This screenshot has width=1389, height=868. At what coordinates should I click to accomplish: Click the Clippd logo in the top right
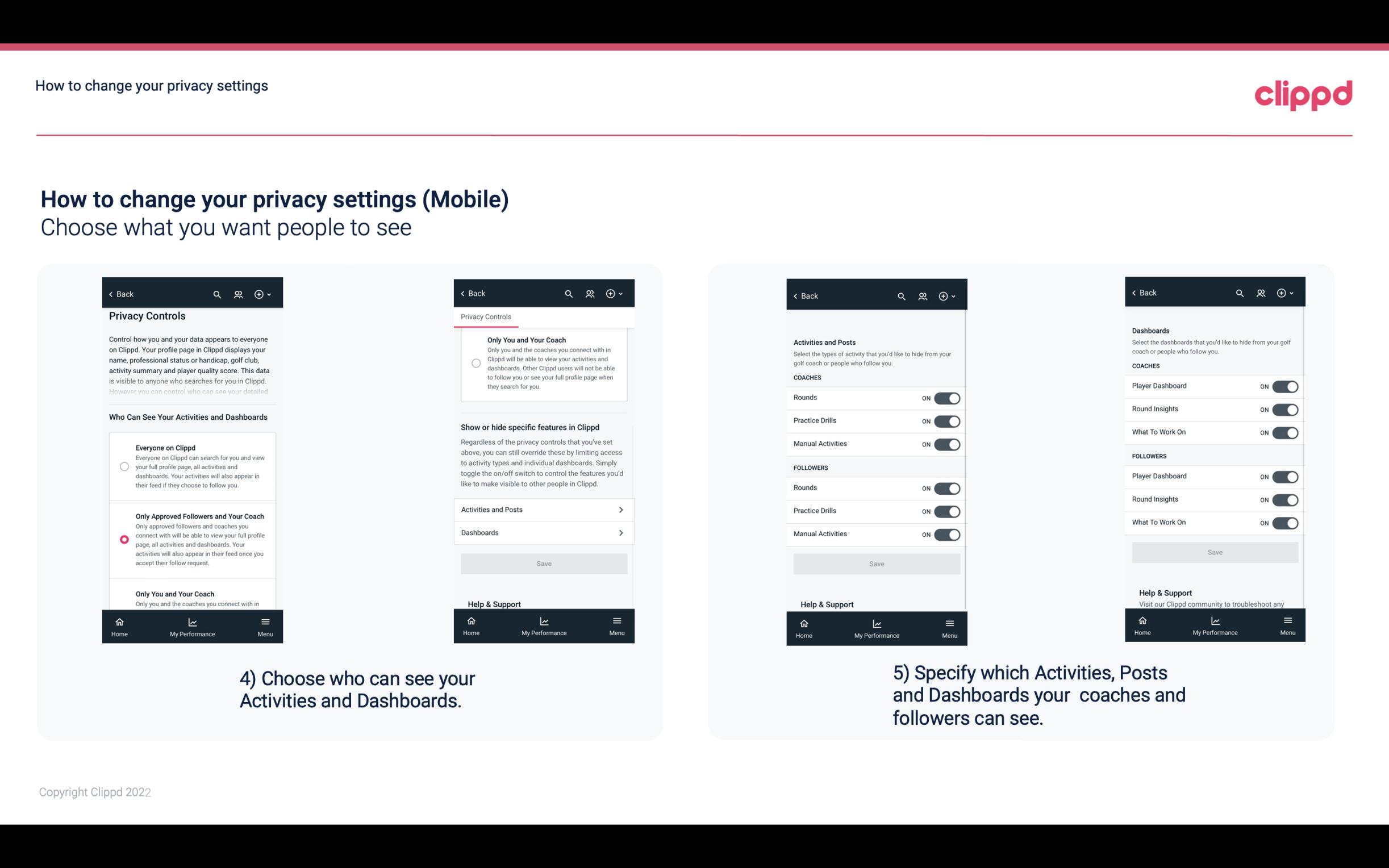1303,92
